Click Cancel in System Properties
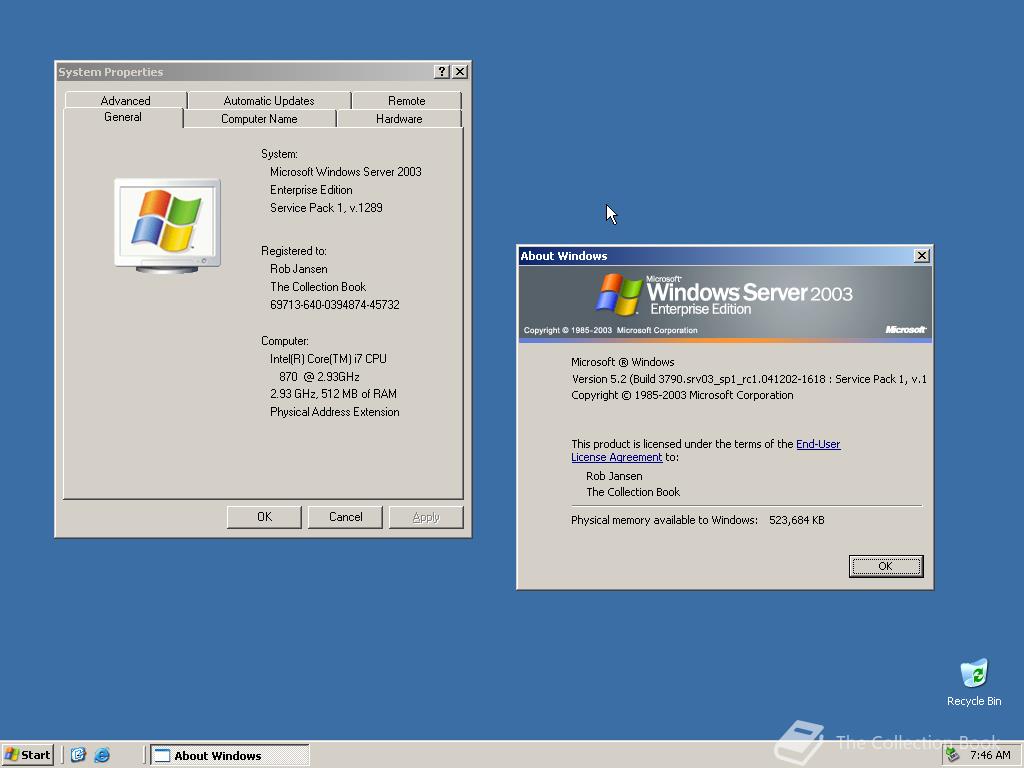 pyautogui.click(x=345, y=517)
